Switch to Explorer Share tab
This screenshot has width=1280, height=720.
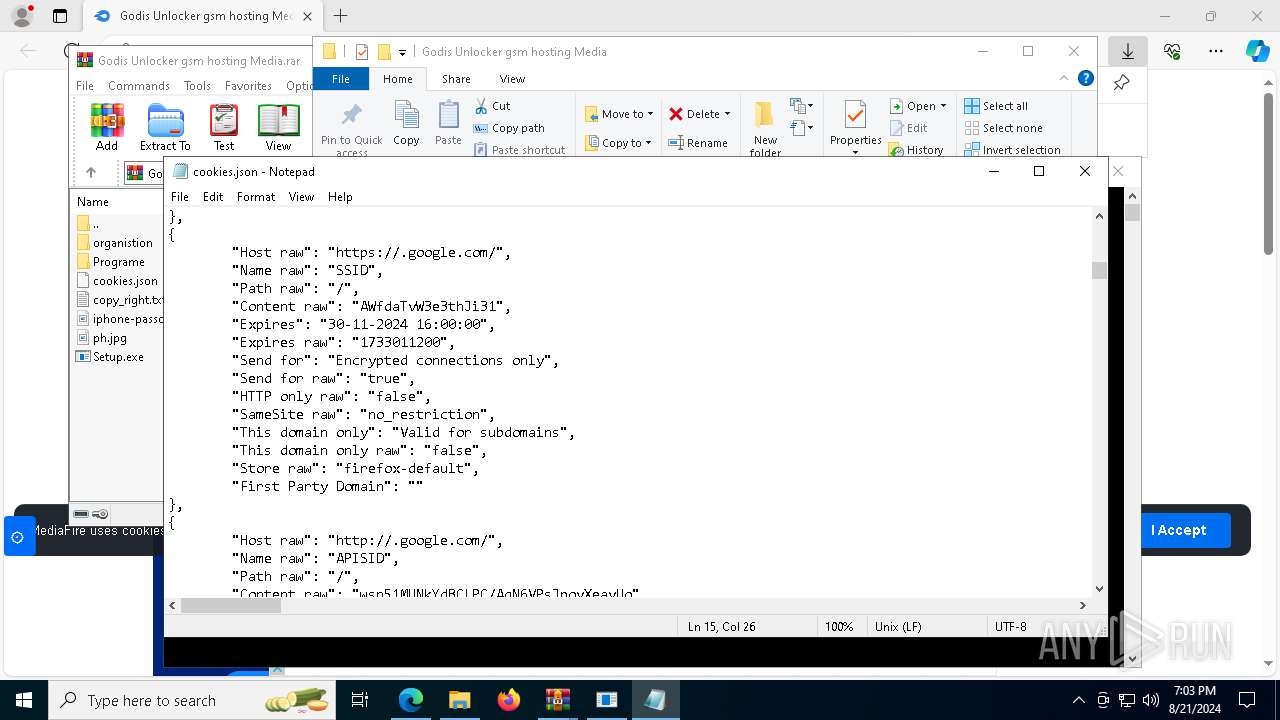[x=456, y=79]
